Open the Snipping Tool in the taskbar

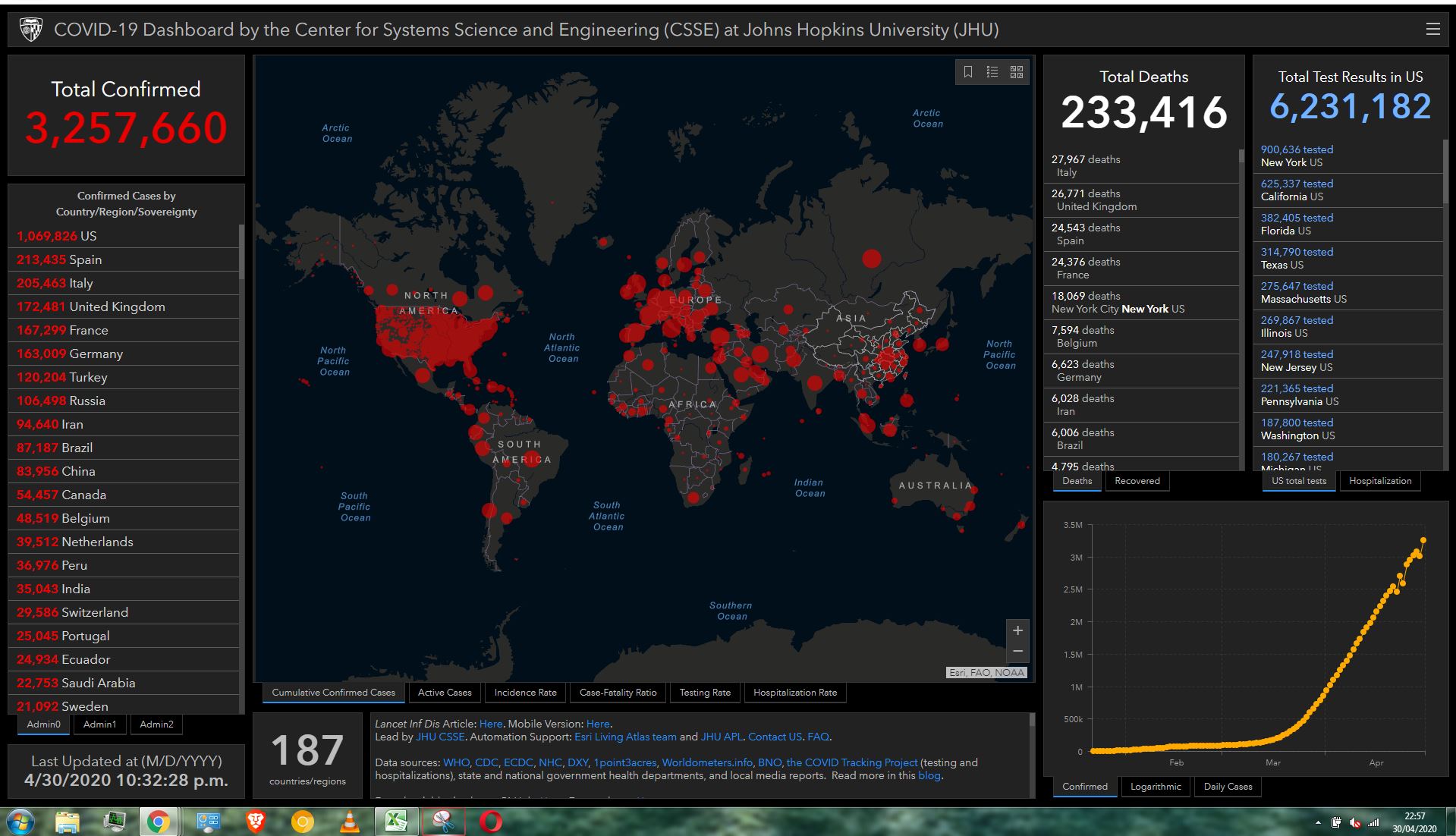point(444,822)
